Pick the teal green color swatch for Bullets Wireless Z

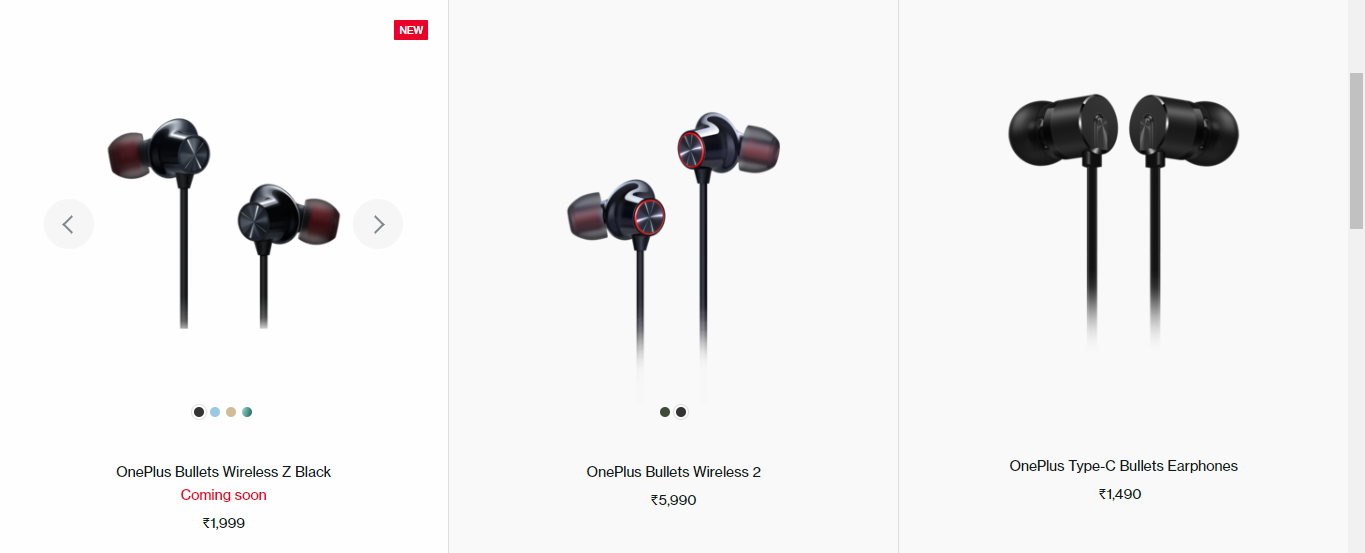coord(247,412)
